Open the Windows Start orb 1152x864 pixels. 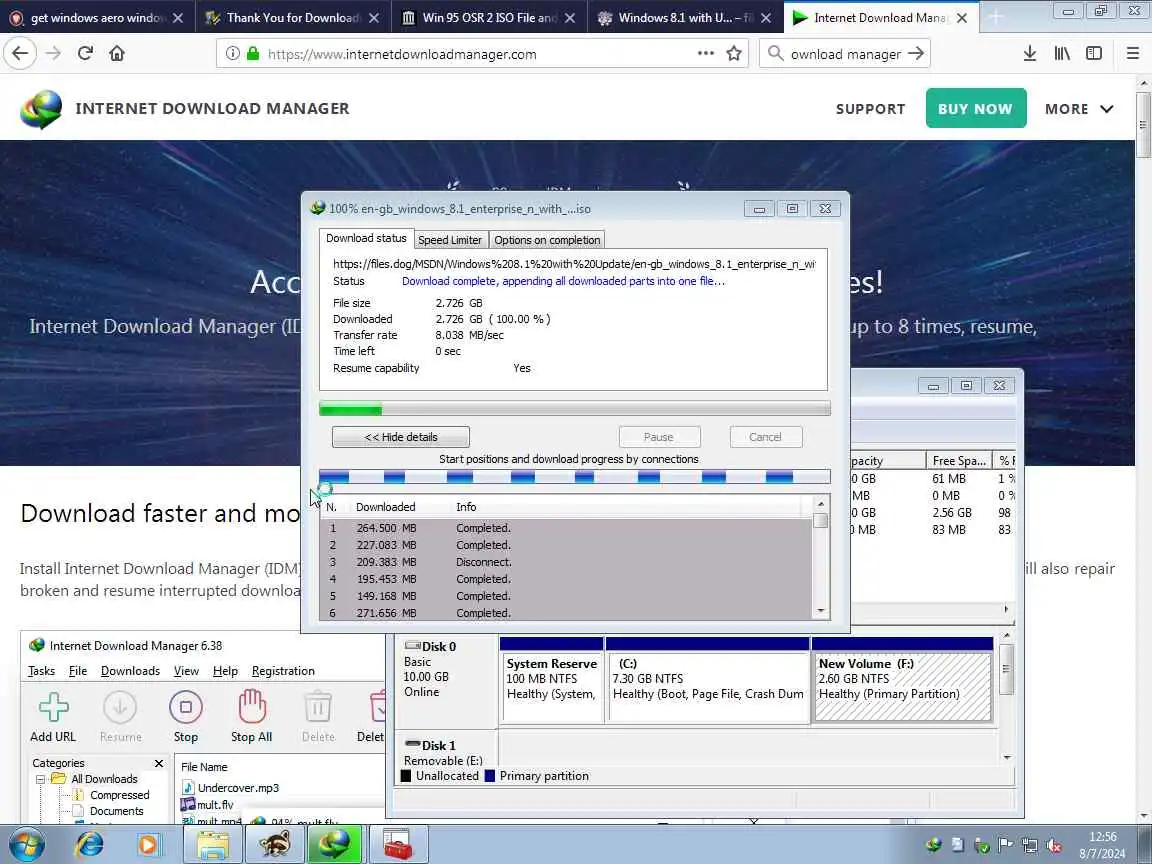click(x=27, y=844)
